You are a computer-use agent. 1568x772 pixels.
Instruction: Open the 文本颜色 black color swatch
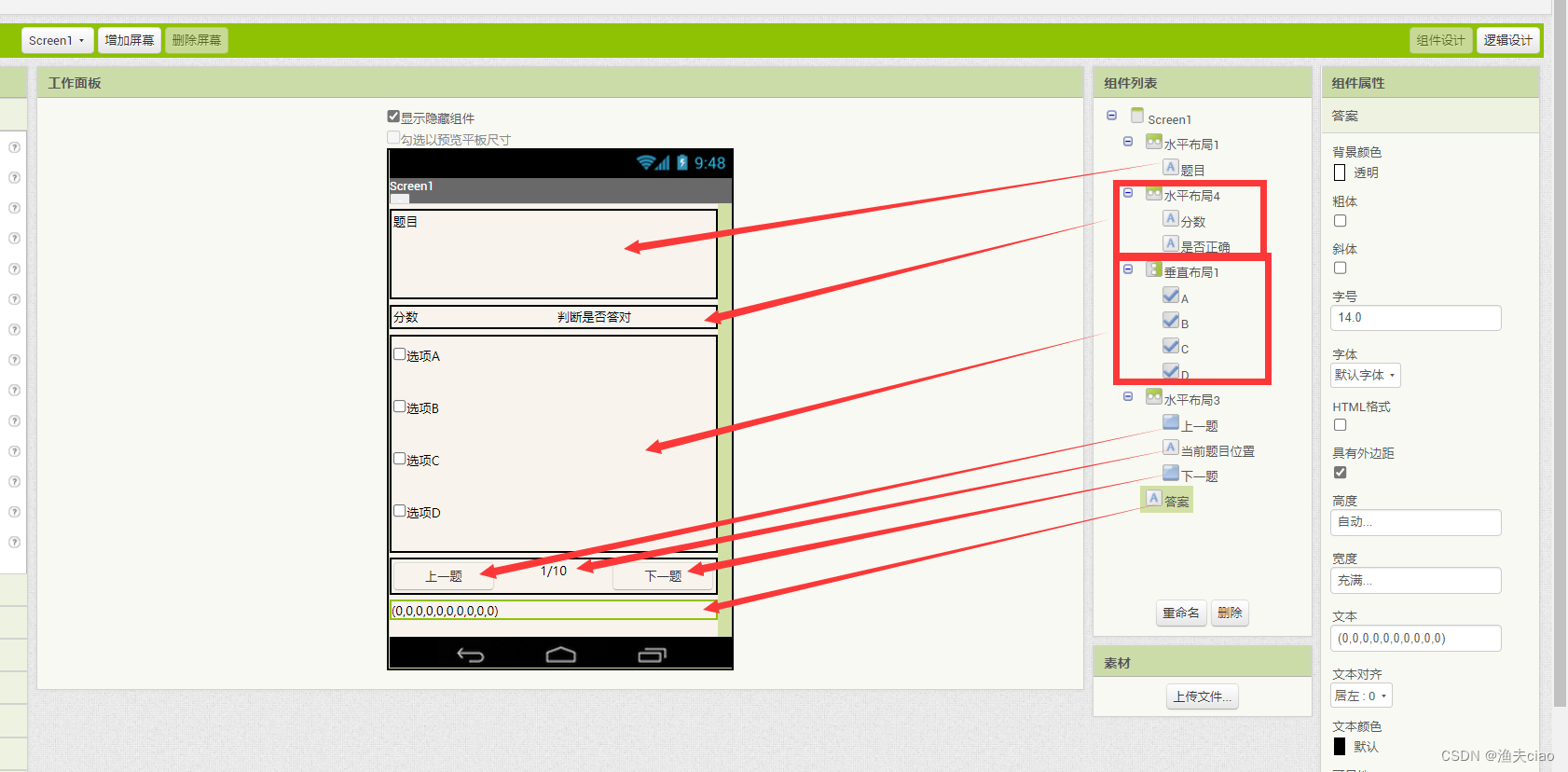(1340, 747)
